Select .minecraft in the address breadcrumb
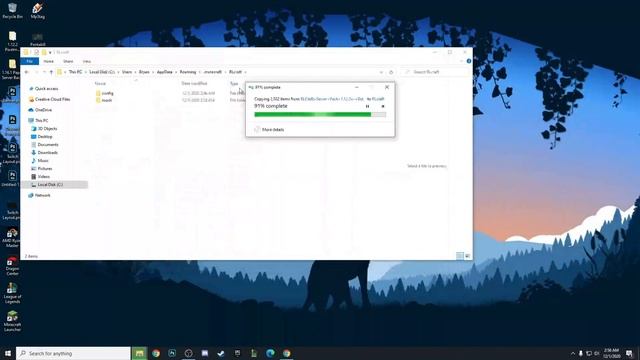The height and width of the screenshot is (360, 640). coord(213,72)
